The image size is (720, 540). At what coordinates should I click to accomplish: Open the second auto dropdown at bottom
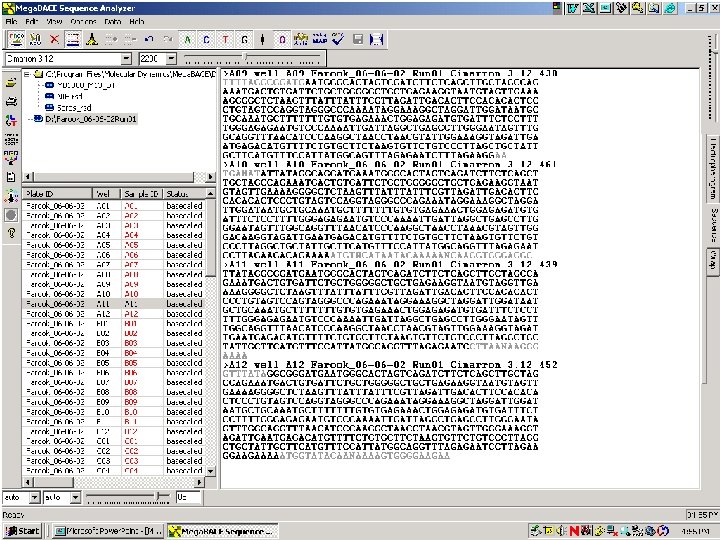pos(75,497)
